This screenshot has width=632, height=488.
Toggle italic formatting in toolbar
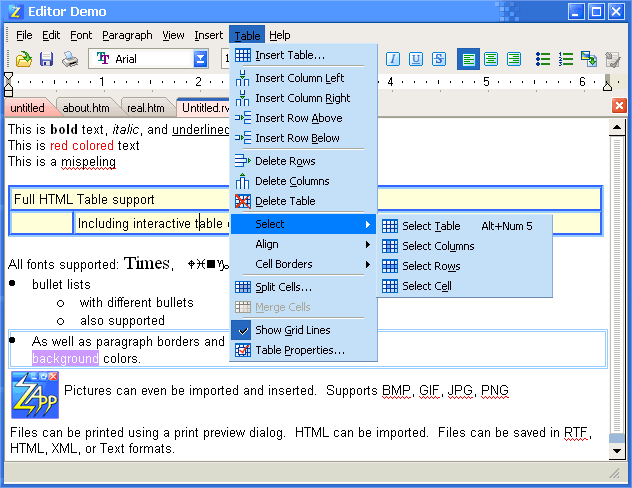tap(393, 60)
